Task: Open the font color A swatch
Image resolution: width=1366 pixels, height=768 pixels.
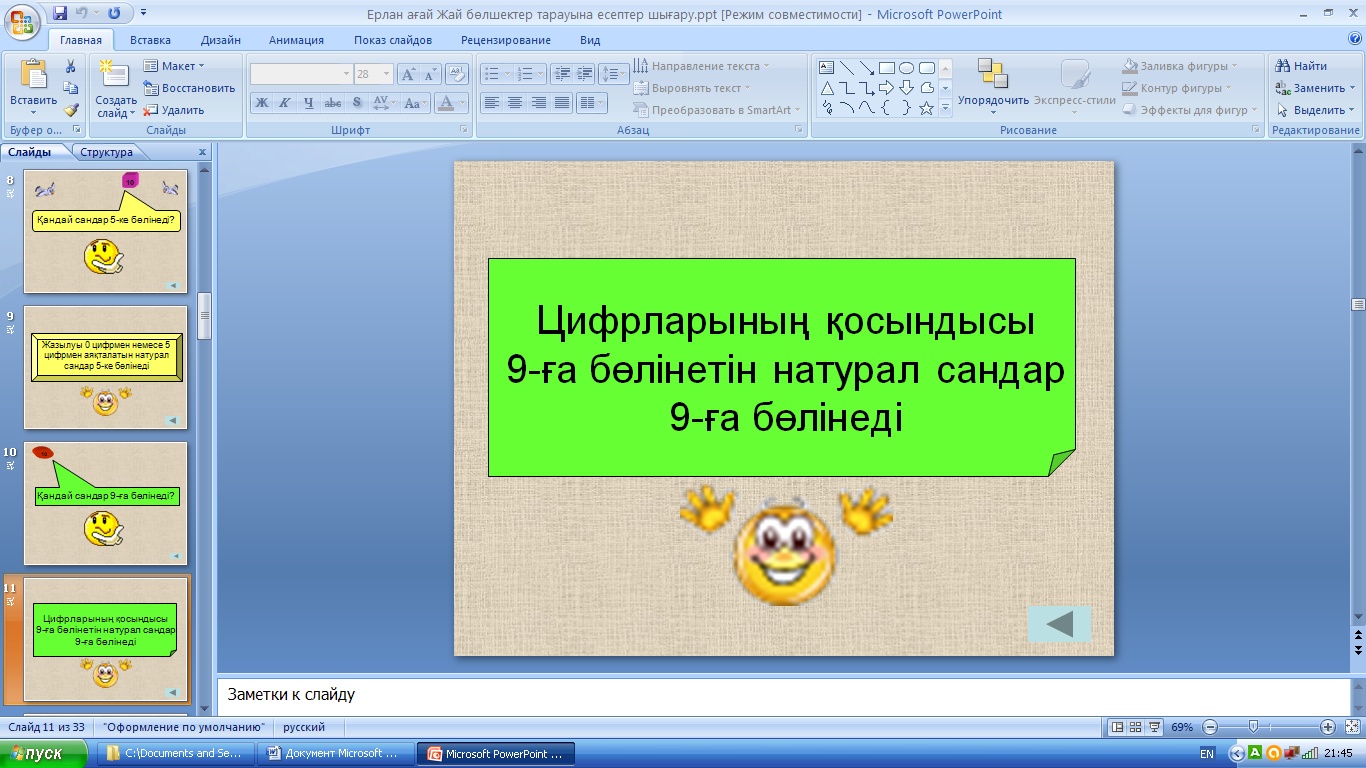Action: pyautogui.click(x=447, y=103)
